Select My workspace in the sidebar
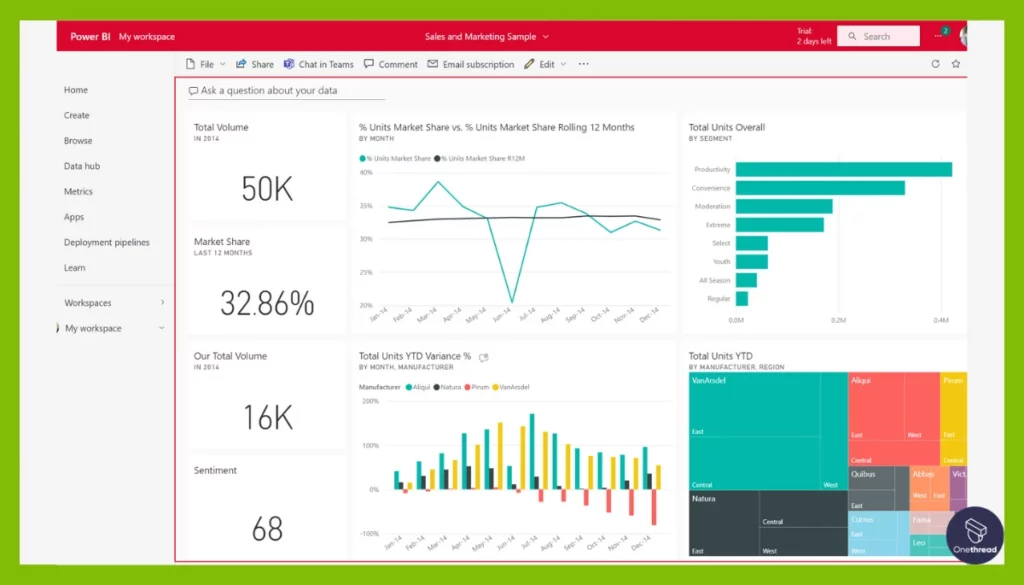 [x=93, y=328]
